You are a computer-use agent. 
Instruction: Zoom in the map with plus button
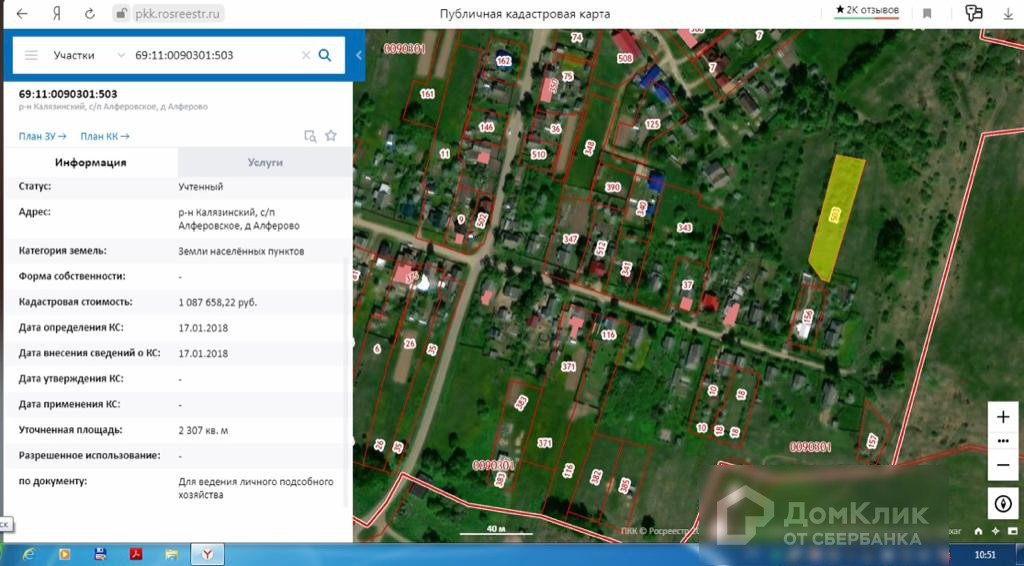click(x=1003, y=417)
